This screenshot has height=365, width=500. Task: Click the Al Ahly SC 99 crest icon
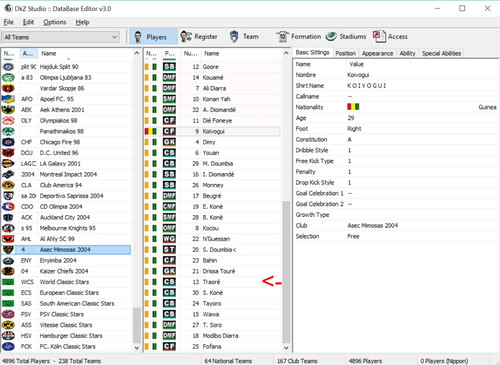point(8,239)
